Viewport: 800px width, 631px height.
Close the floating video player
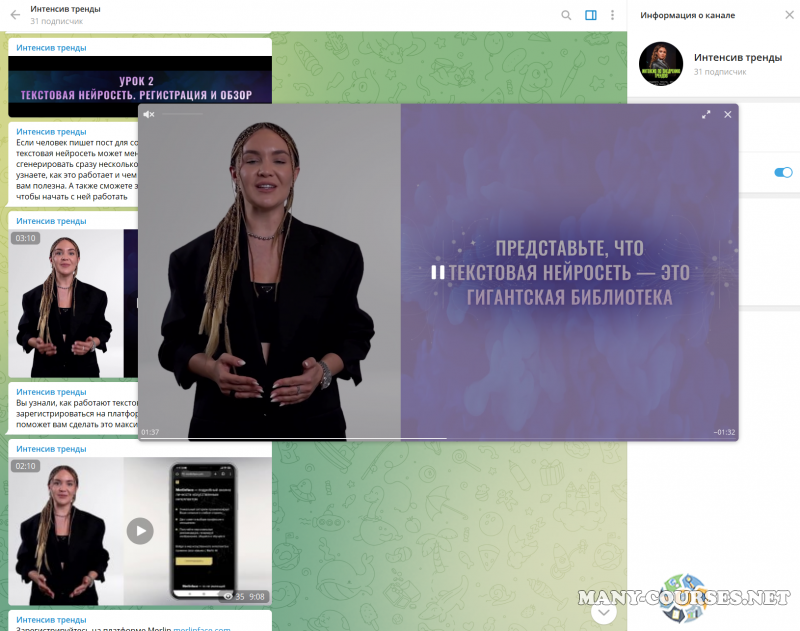728,115
